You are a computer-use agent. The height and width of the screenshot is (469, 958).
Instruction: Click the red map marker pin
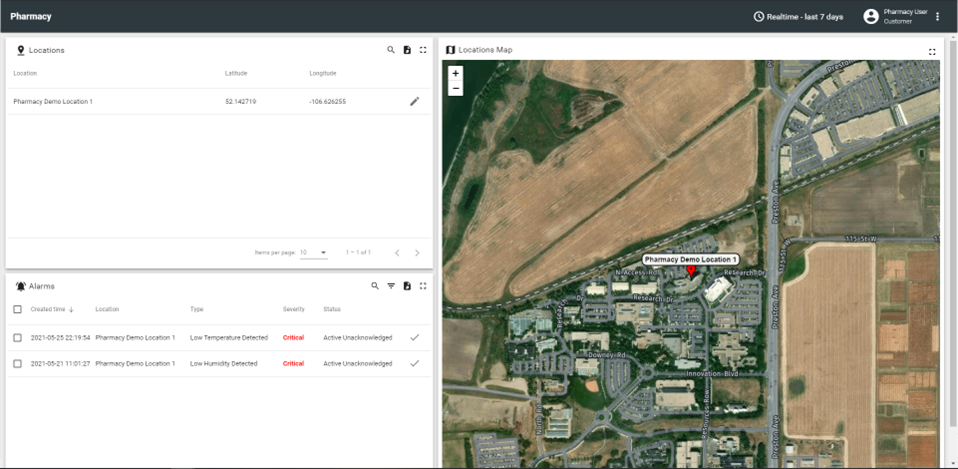coord(690,270)
